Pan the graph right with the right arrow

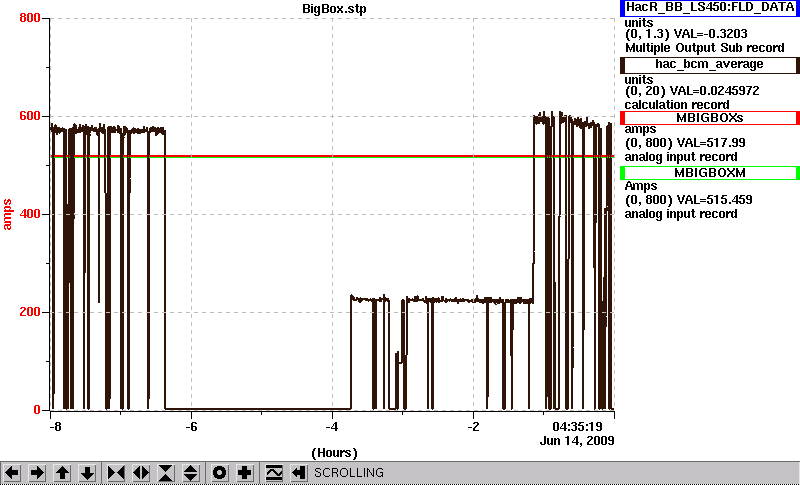tap(37, 473)
